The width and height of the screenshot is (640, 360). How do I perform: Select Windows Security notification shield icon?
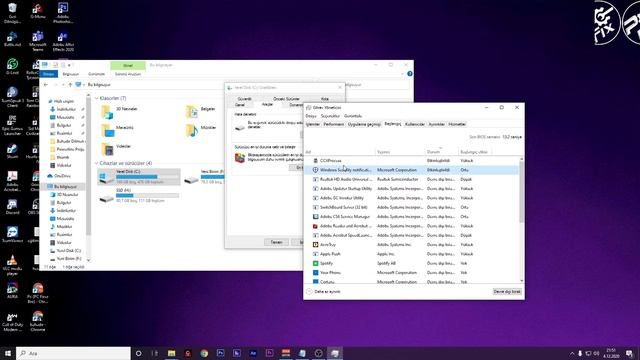tap(315, 170)
